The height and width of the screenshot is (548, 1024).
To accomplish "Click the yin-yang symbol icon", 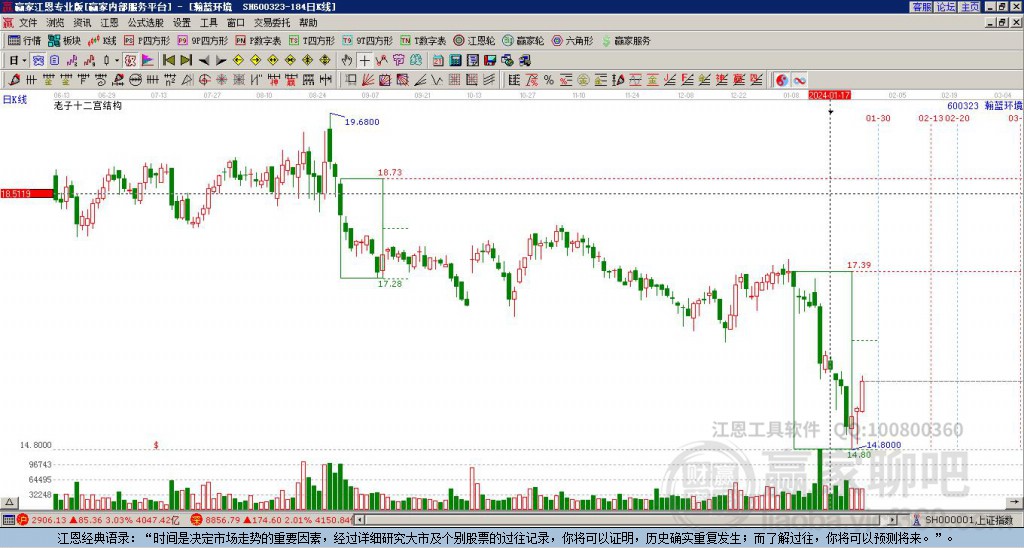I will tap(782, 80).
